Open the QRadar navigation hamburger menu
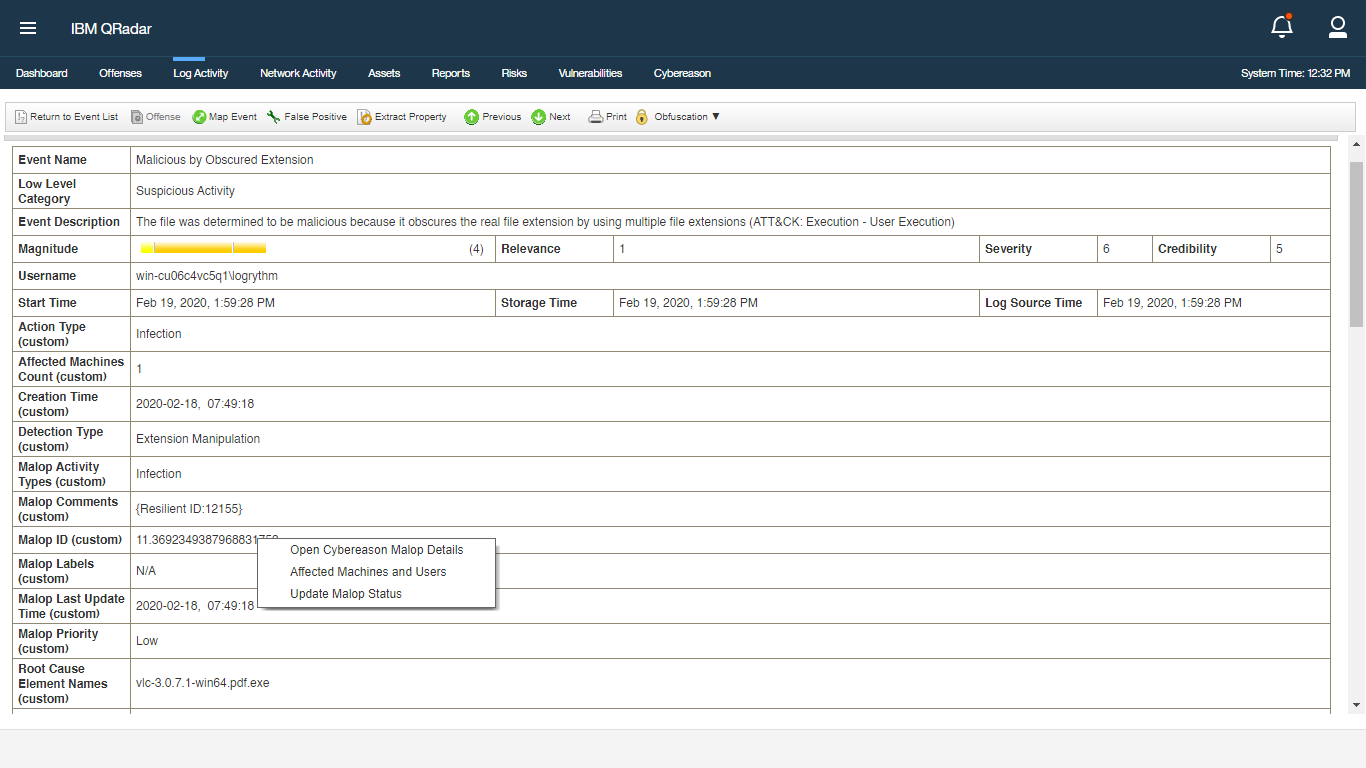This screenshot has height=768, width=1366. click(27, 27)
